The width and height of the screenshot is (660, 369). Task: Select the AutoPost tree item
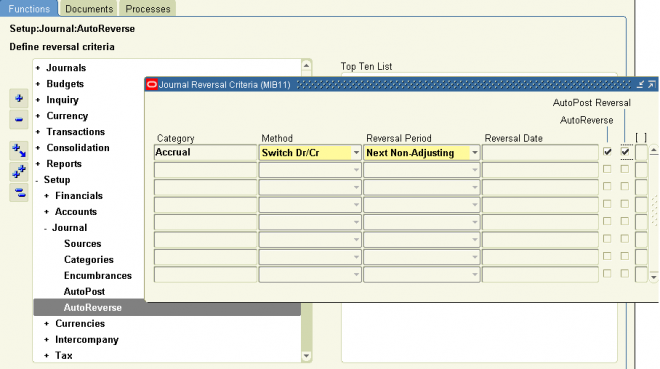click(x=84, y=292)
